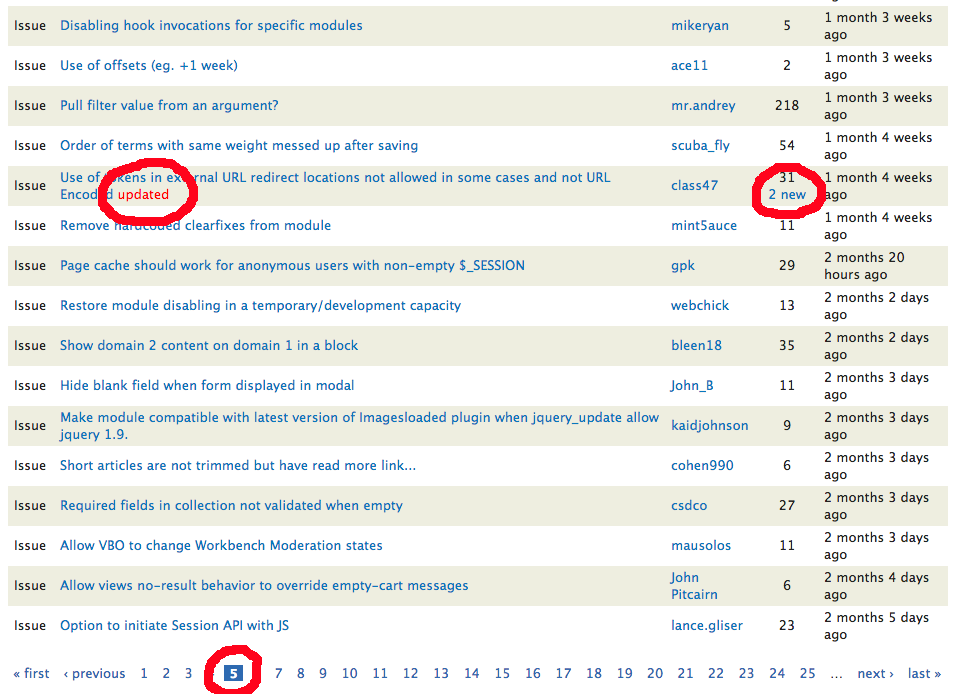Open 'Hide blank field when form displayed in modal'
This screenshot has height=694, width=958.
coord(207,385)
